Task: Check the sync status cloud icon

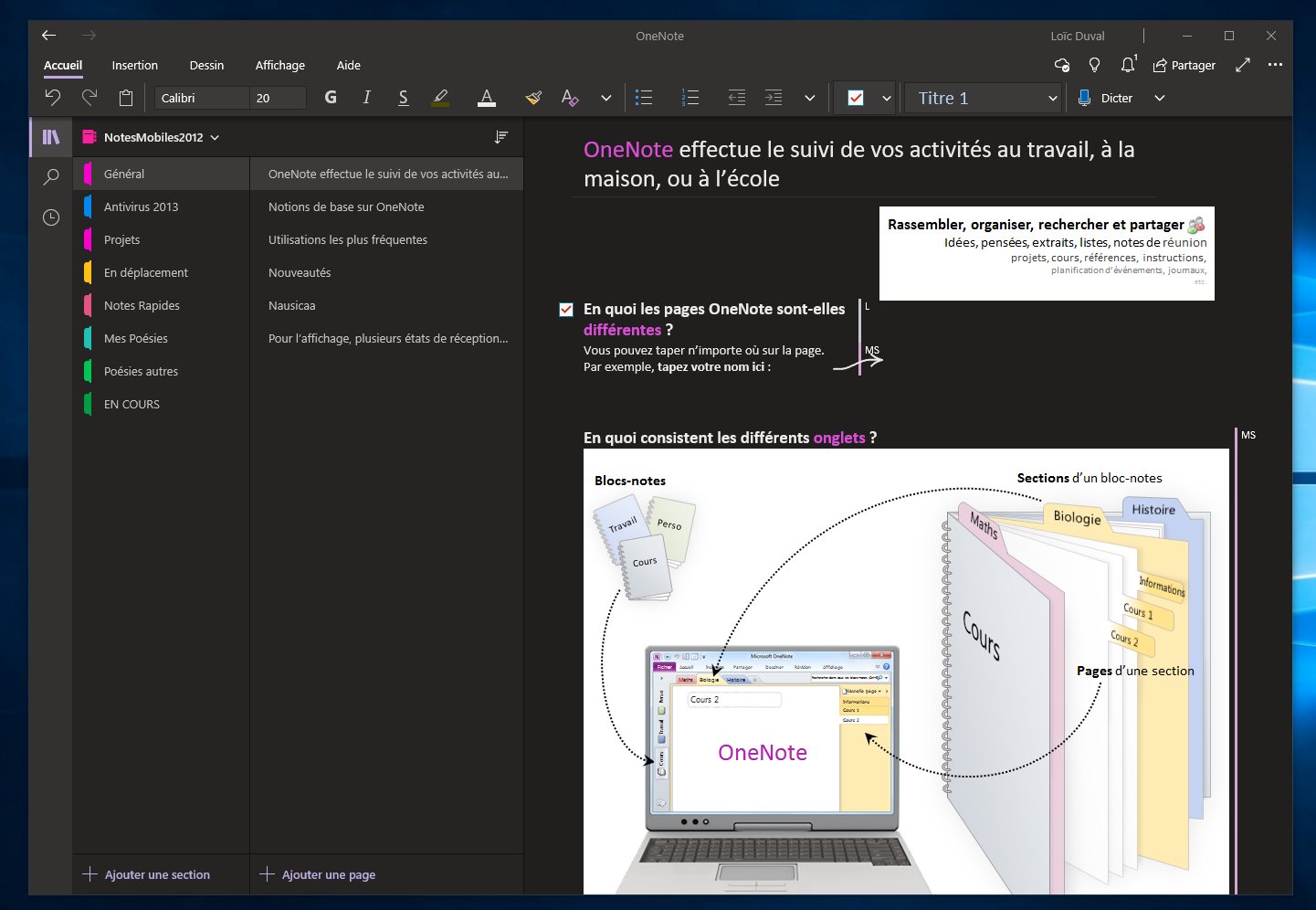Action: pos(1061,65)
